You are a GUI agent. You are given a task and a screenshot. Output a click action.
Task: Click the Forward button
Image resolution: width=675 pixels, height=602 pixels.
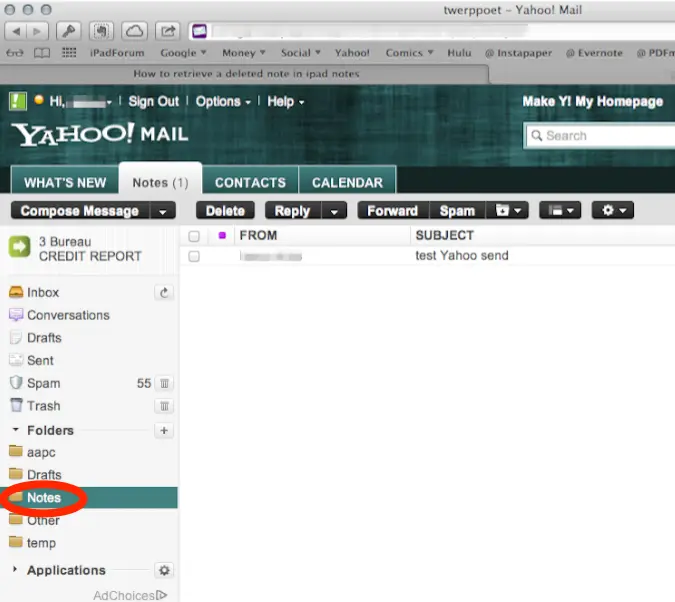click(392, 211)
